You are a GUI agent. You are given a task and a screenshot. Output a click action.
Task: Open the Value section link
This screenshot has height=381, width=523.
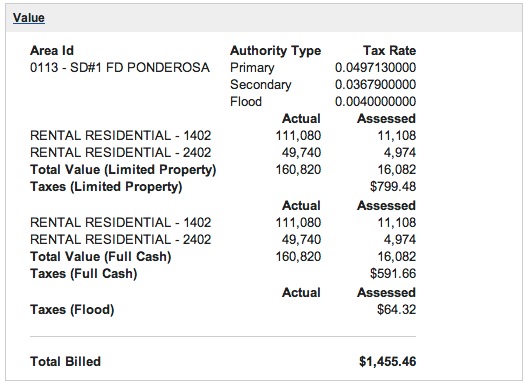29,18
